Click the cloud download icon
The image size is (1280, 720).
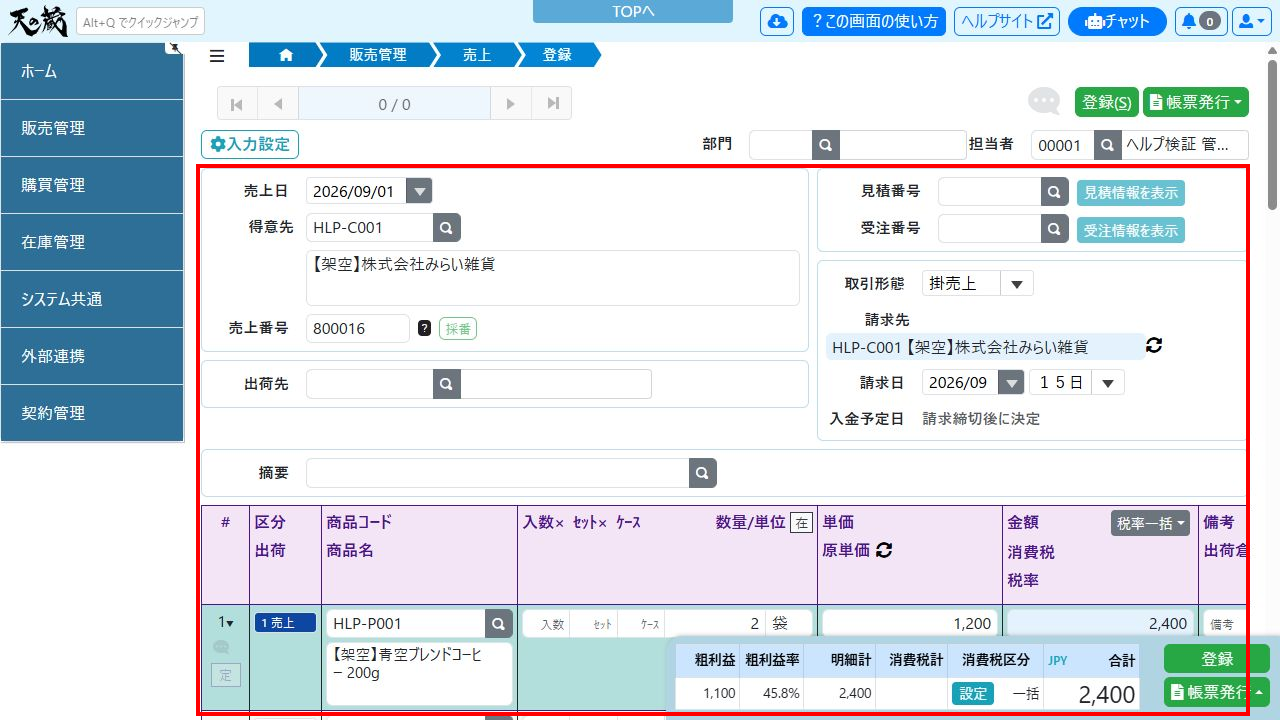[777, 21]
